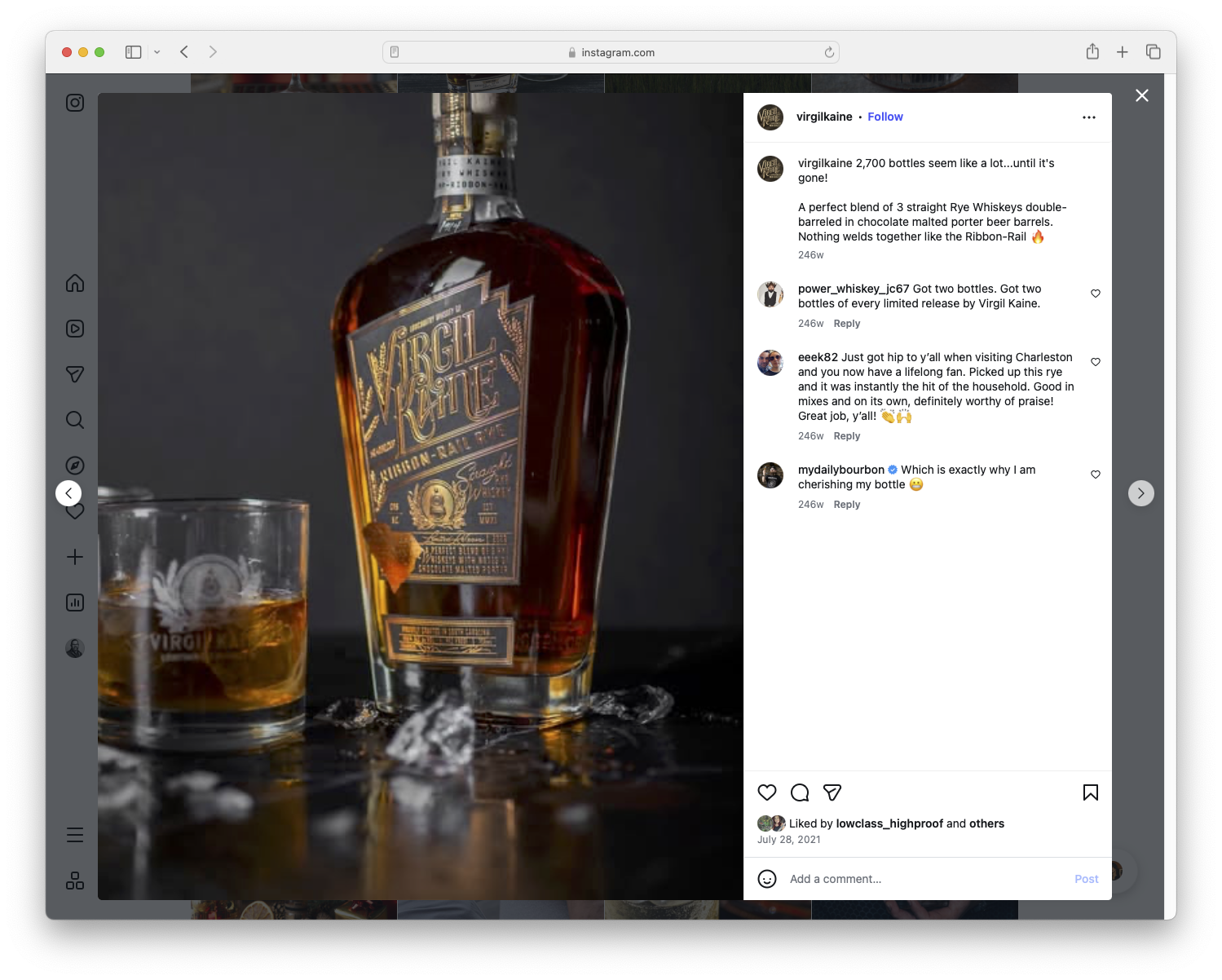Open the Reels section

point(74,328)
